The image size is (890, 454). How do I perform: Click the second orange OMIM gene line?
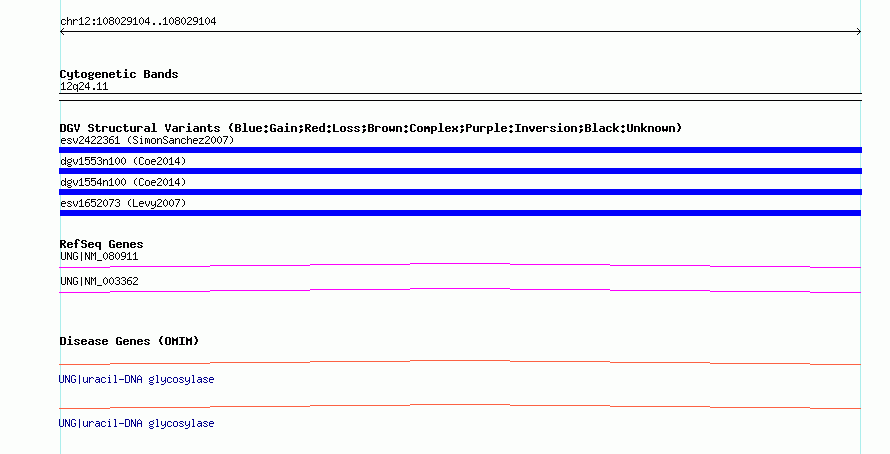(x=460, y=406)
